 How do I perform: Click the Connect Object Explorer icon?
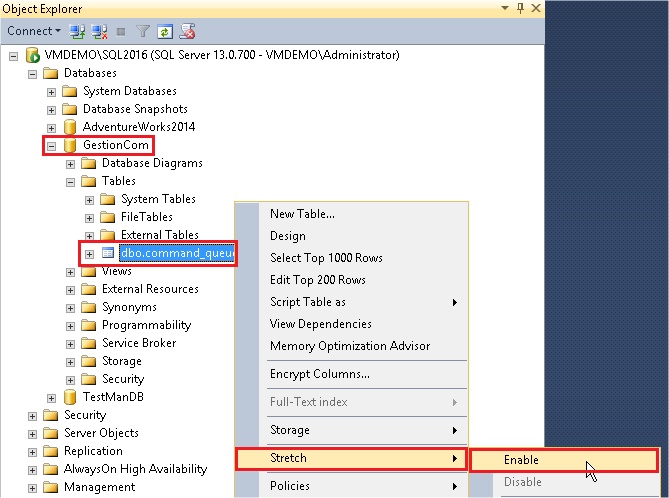click(x=77, y=32)
